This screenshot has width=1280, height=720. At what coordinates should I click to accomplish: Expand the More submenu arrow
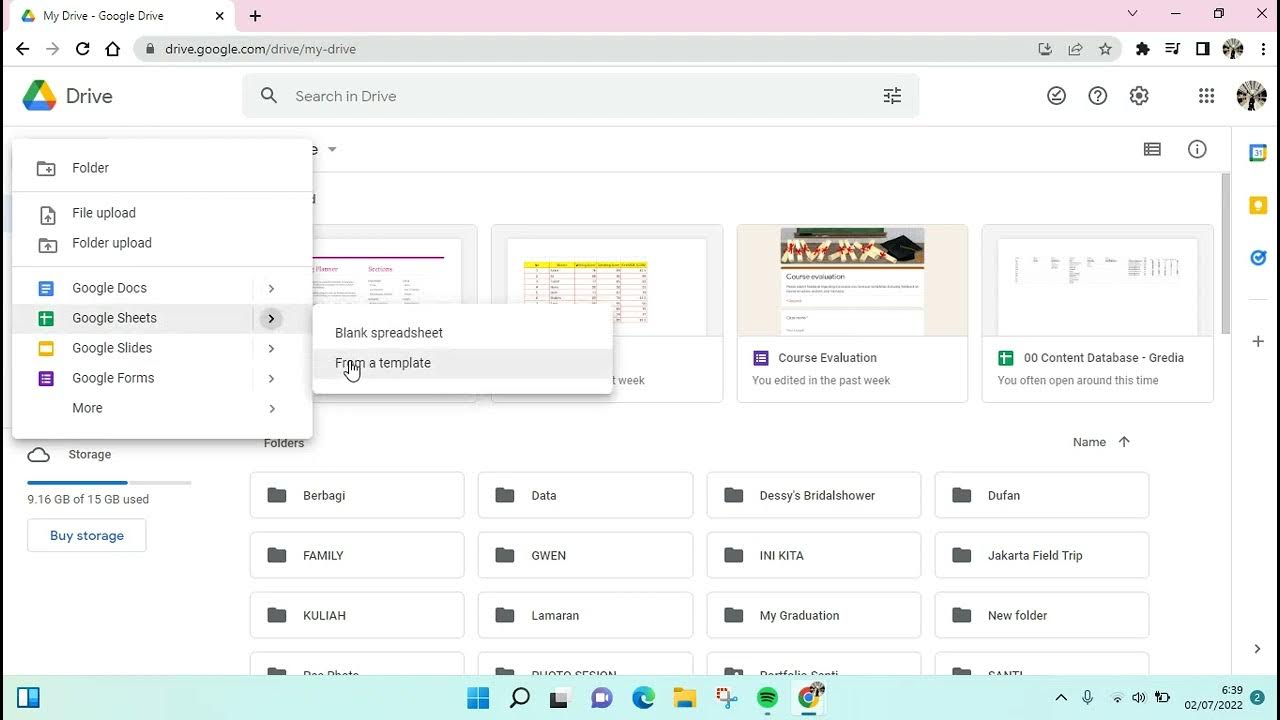(x=271, y=408)
